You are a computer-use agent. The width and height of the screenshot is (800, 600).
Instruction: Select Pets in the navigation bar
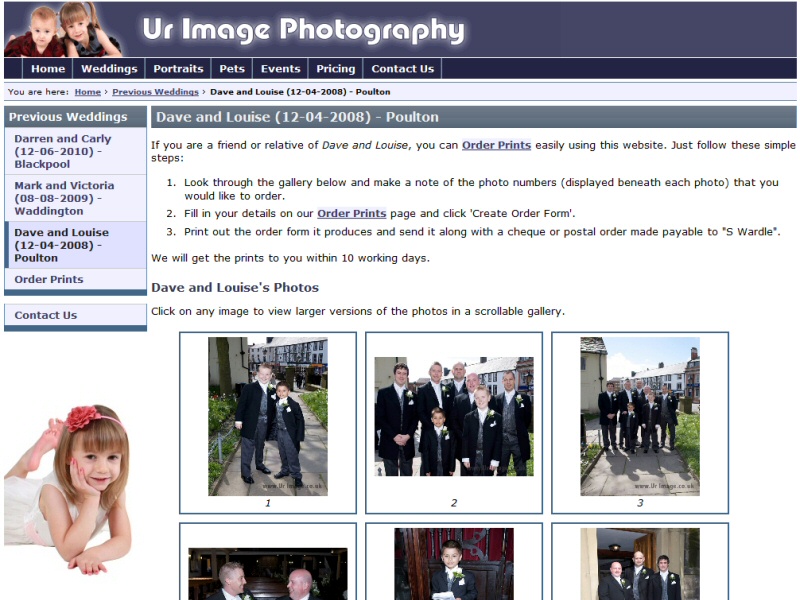(232, 69)
